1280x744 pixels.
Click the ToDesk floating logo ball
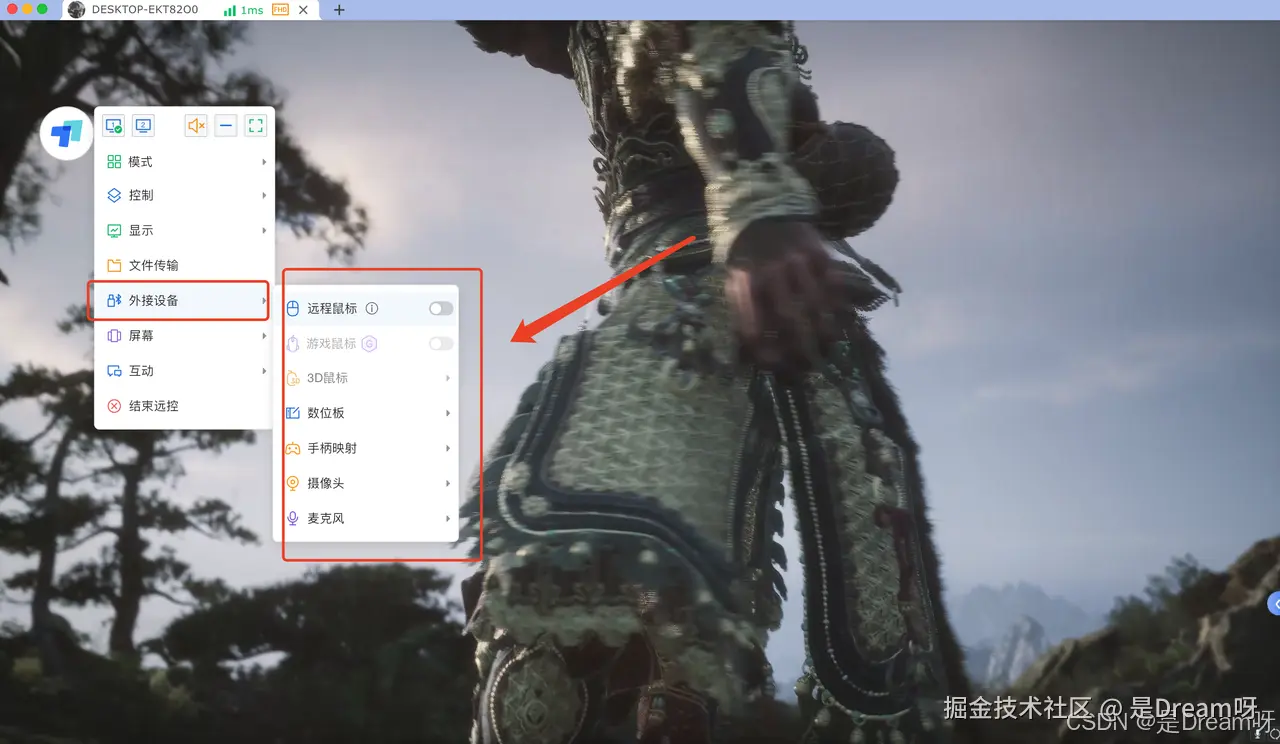pyautogui.click(x=67, y=133)
